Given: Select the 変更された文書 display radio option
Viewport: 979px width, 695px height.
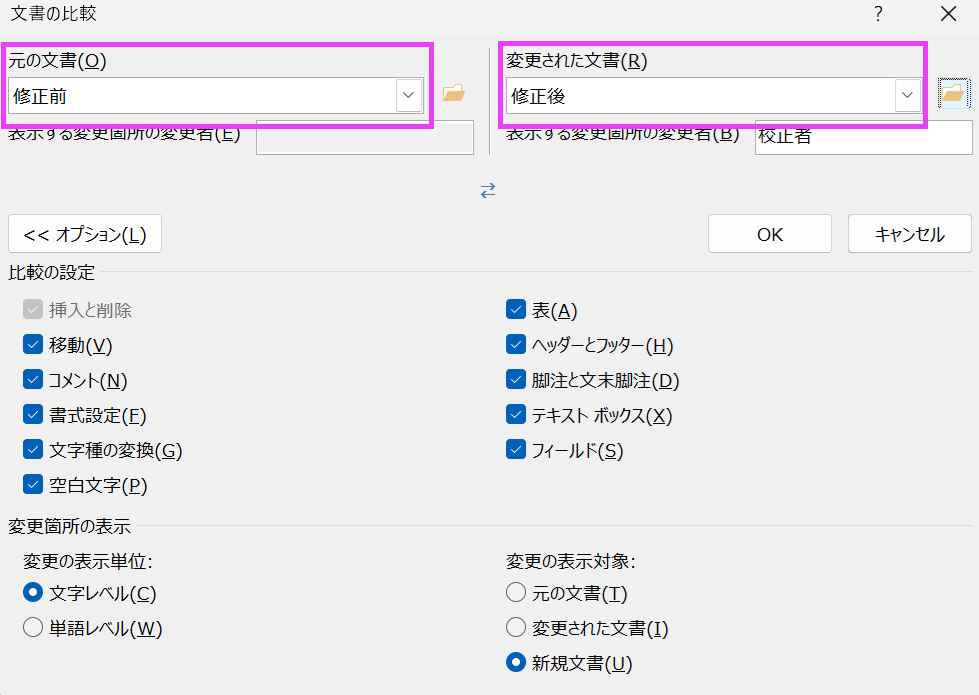Looking at the screenshot, I should tap(516, 628).
